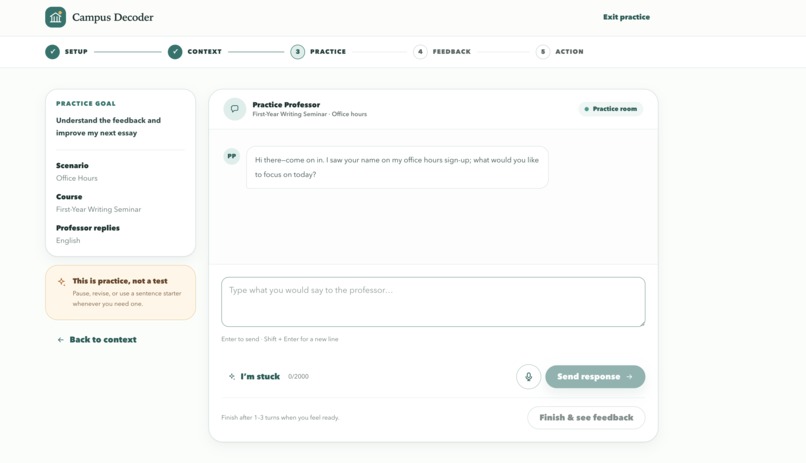Open the CONTEXT step label
Image resolution: width=806 pixels, height=463 pixels.
(x=205, y=51)
